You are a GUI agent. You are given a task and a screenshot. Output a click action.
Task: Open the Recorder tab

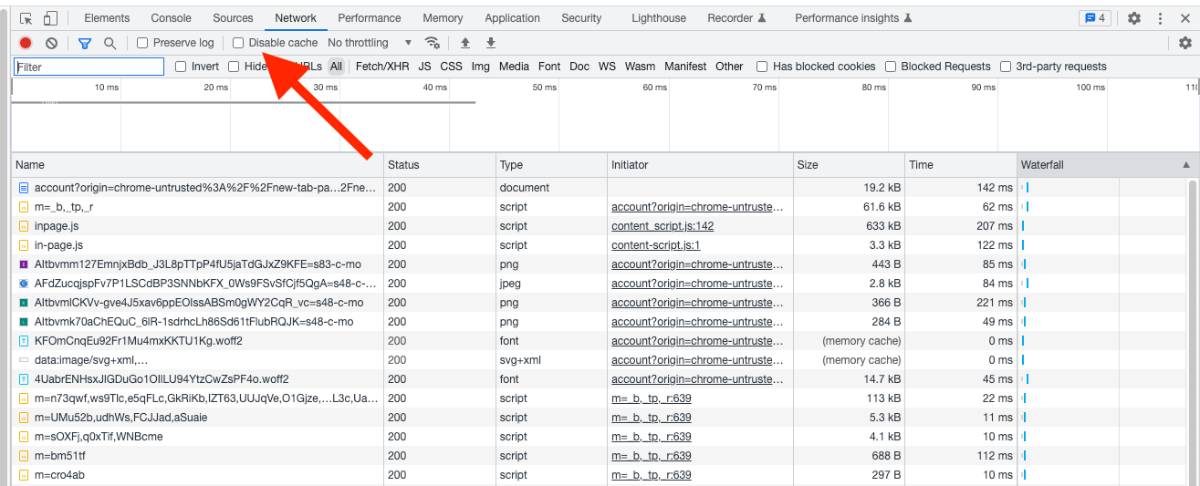[736, 18]
